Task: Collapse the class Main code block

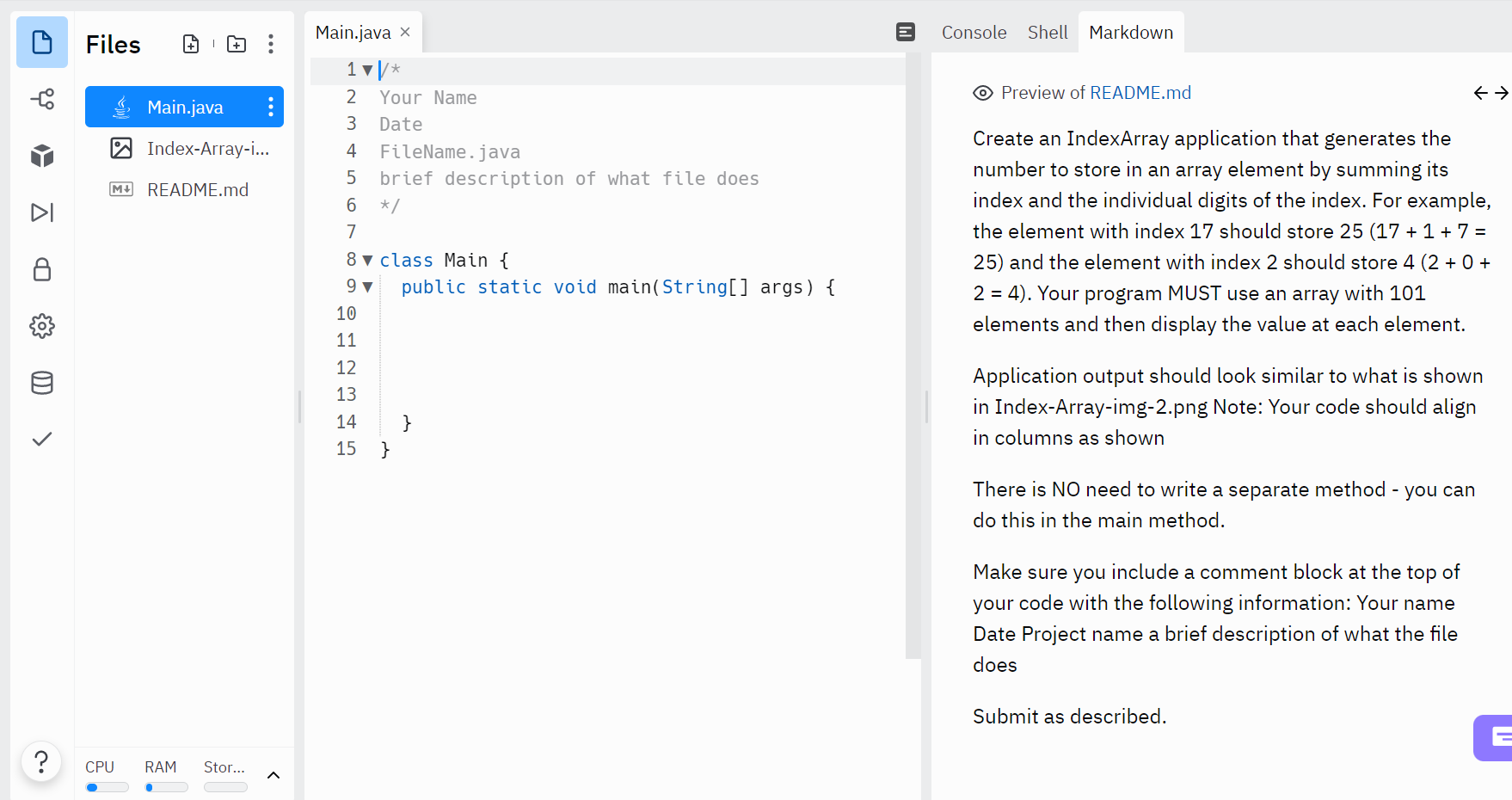Action: click(x=367, y=260)
